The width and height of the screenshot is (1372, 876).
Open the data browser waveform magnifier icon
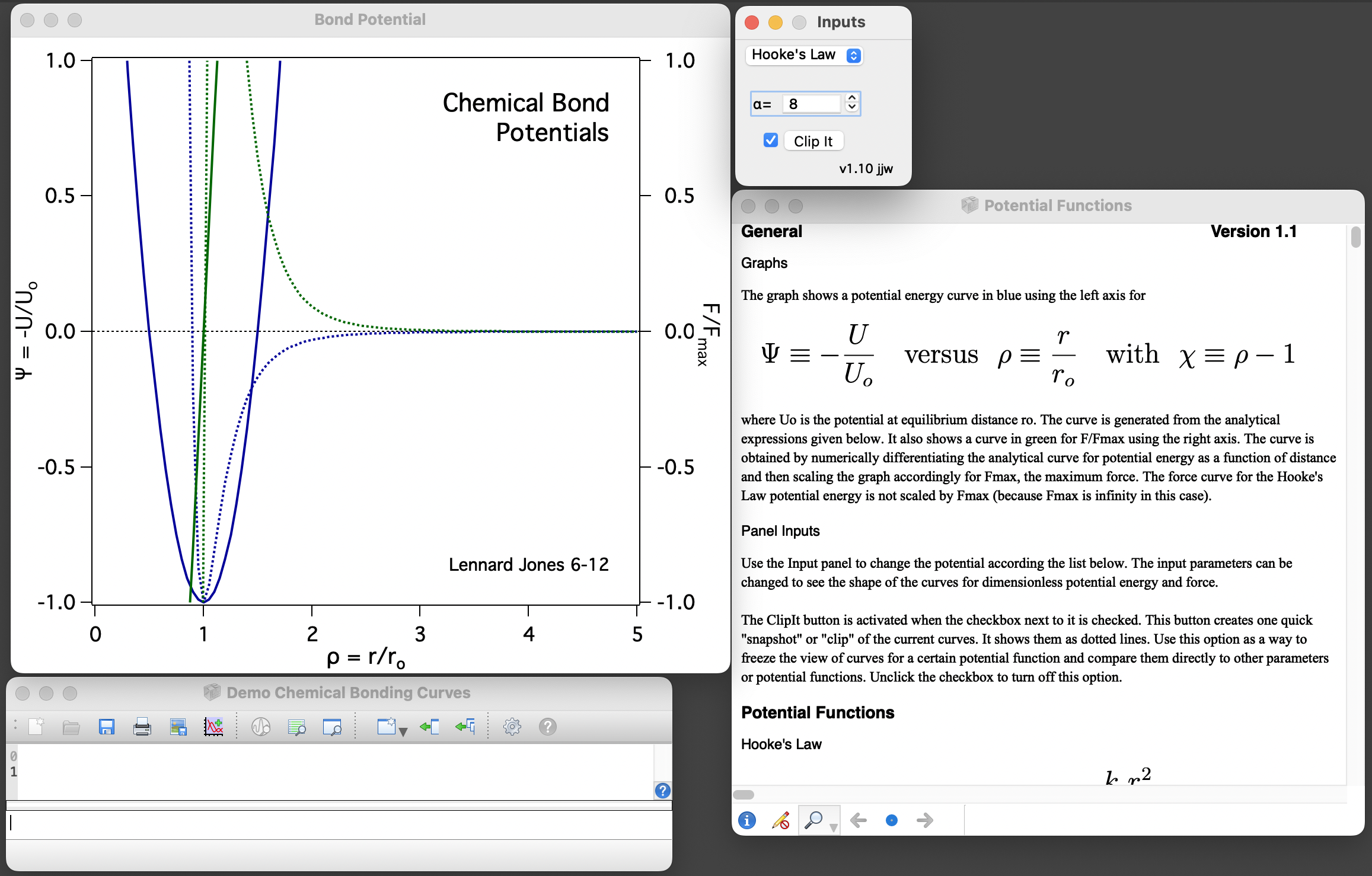coord(261,727)
